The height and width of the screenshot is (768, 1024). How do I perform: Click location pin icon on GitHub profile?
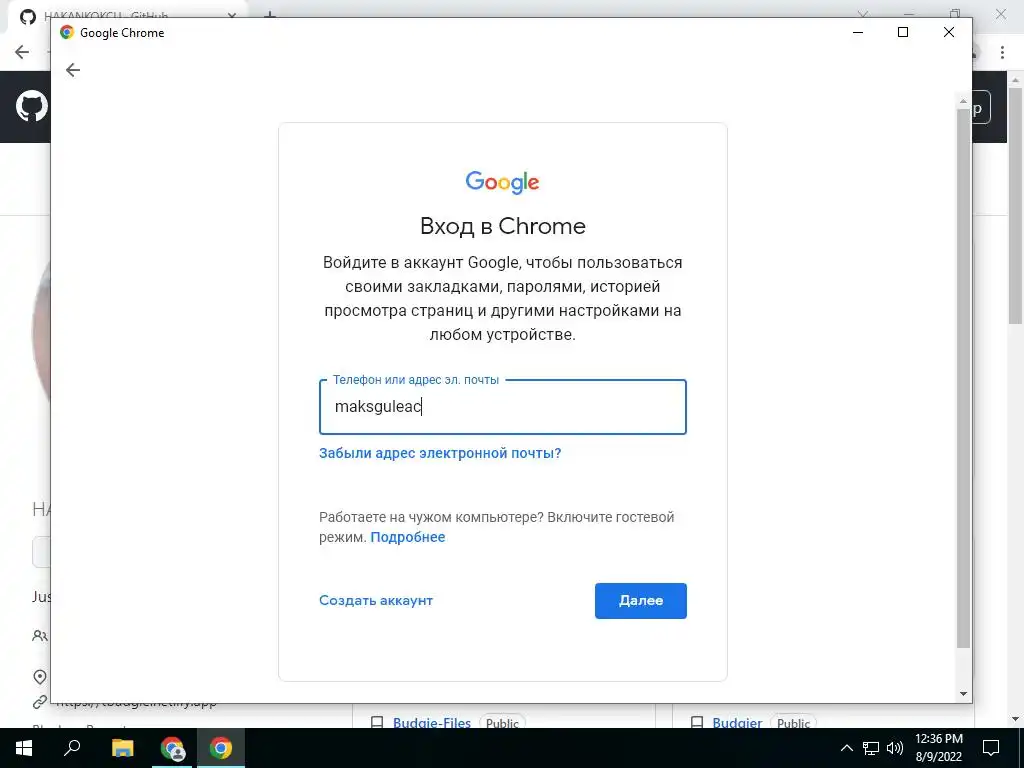point(40,677)
